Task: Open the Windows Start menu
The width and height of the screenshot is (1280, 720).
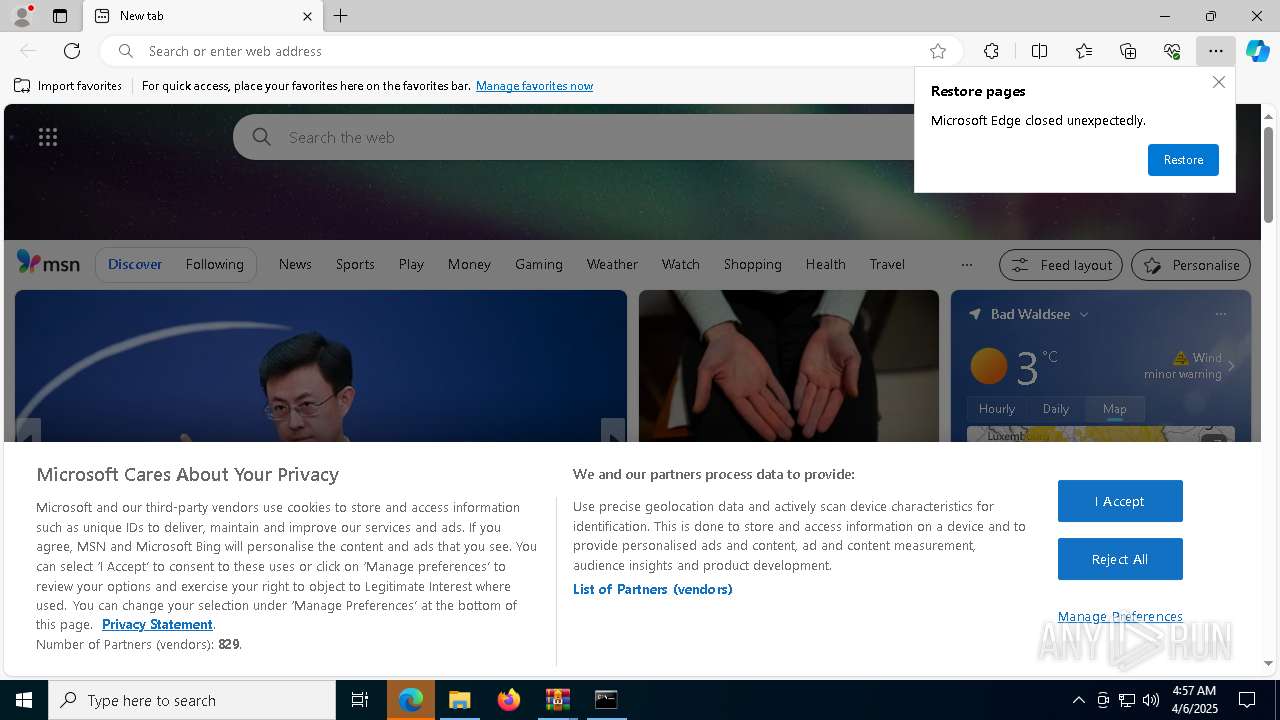Action: [x=24, y=700]
